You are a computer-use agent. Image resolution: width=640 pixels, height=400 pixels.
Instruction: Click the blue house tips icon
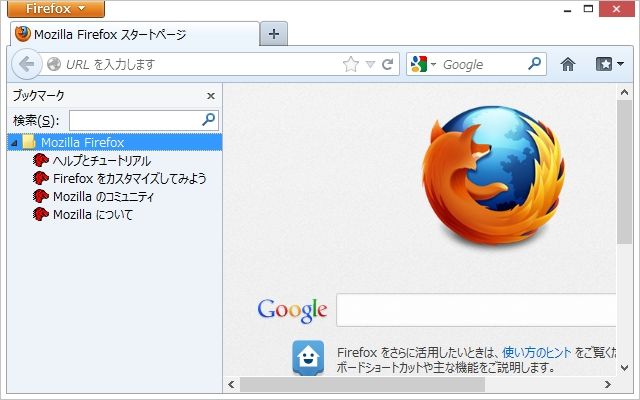(x=308, y=358)
